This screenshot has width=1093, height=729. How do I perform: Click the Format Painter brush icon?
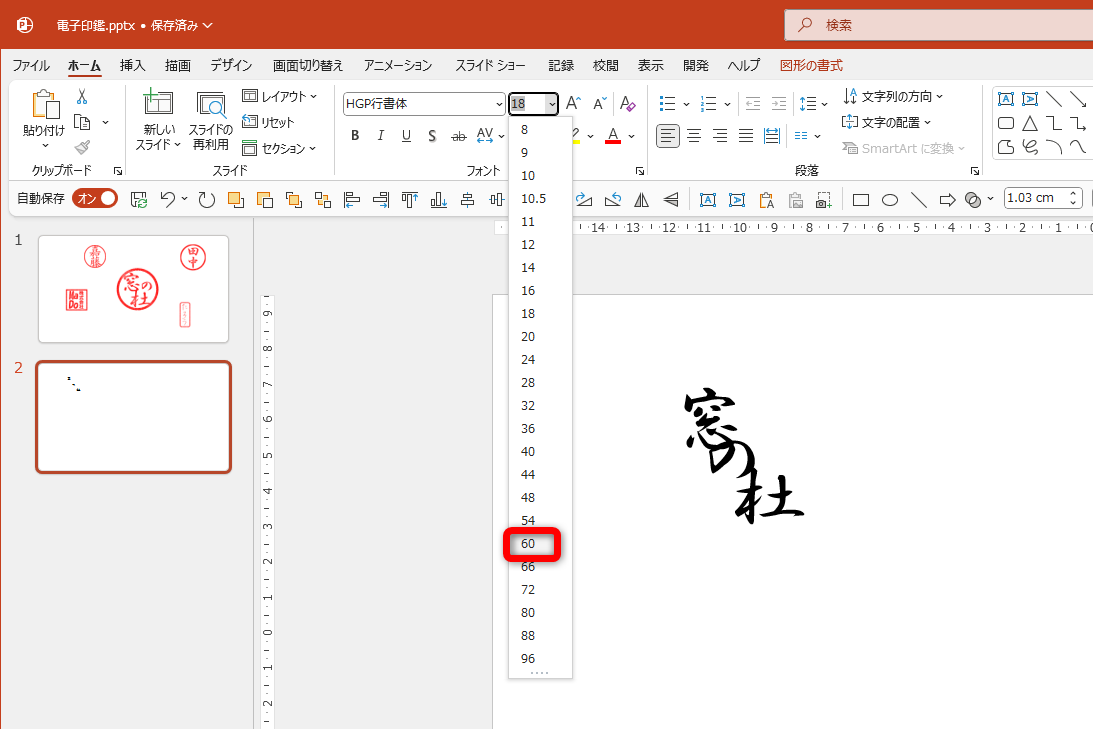82,147
